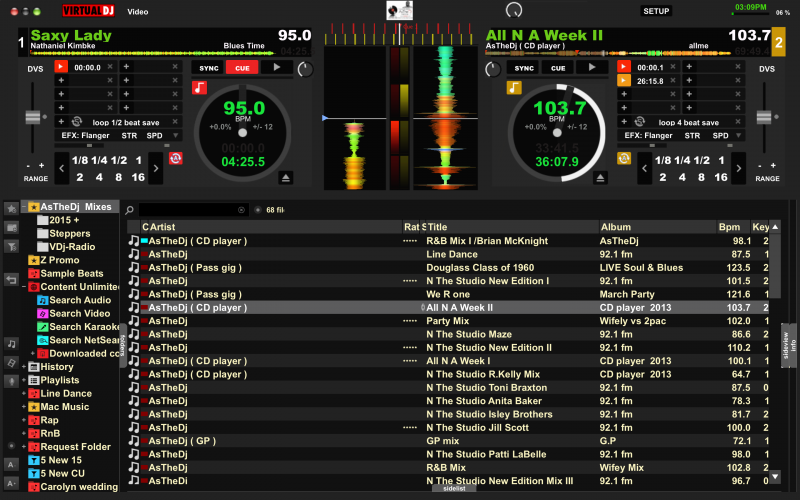The height and width of the screenshot is (500, 800).
Task: Jump to deck 2 red cue at 00:00.1
Action: 623,67
